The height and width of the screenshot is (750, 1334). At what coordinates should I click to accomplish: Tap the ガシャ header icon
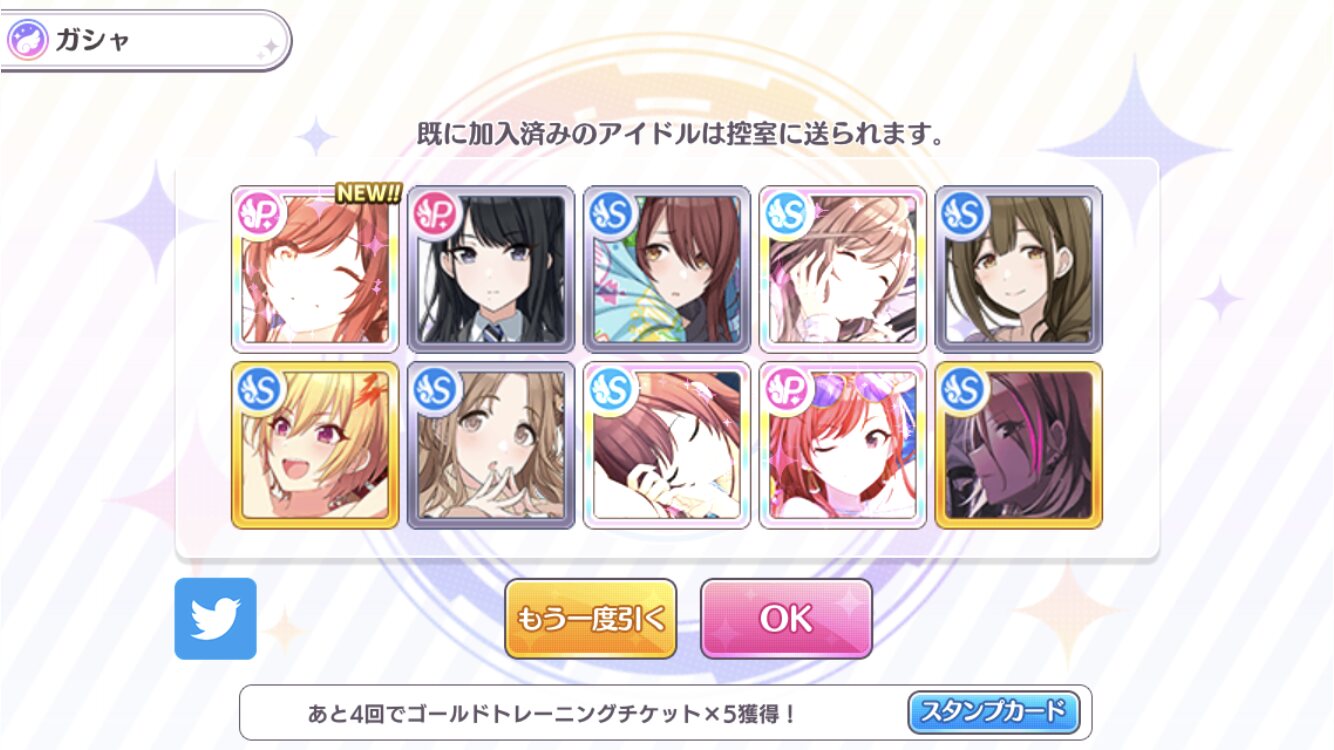click(28, 41)
